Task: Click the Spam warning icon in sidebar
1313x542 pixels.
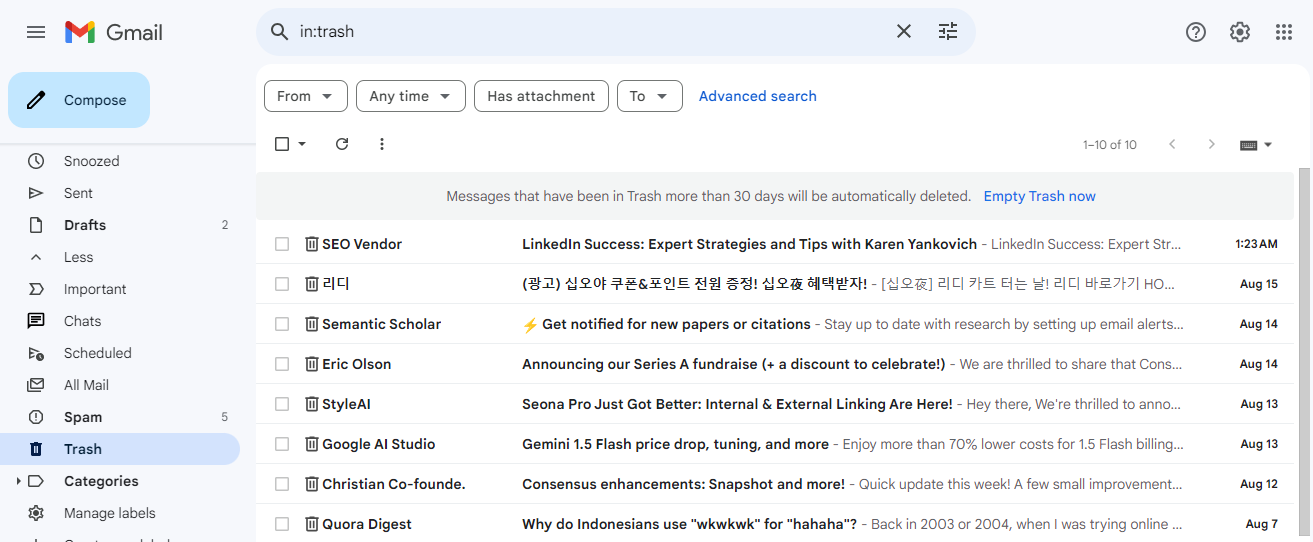Action: click(x=36, y=417)
